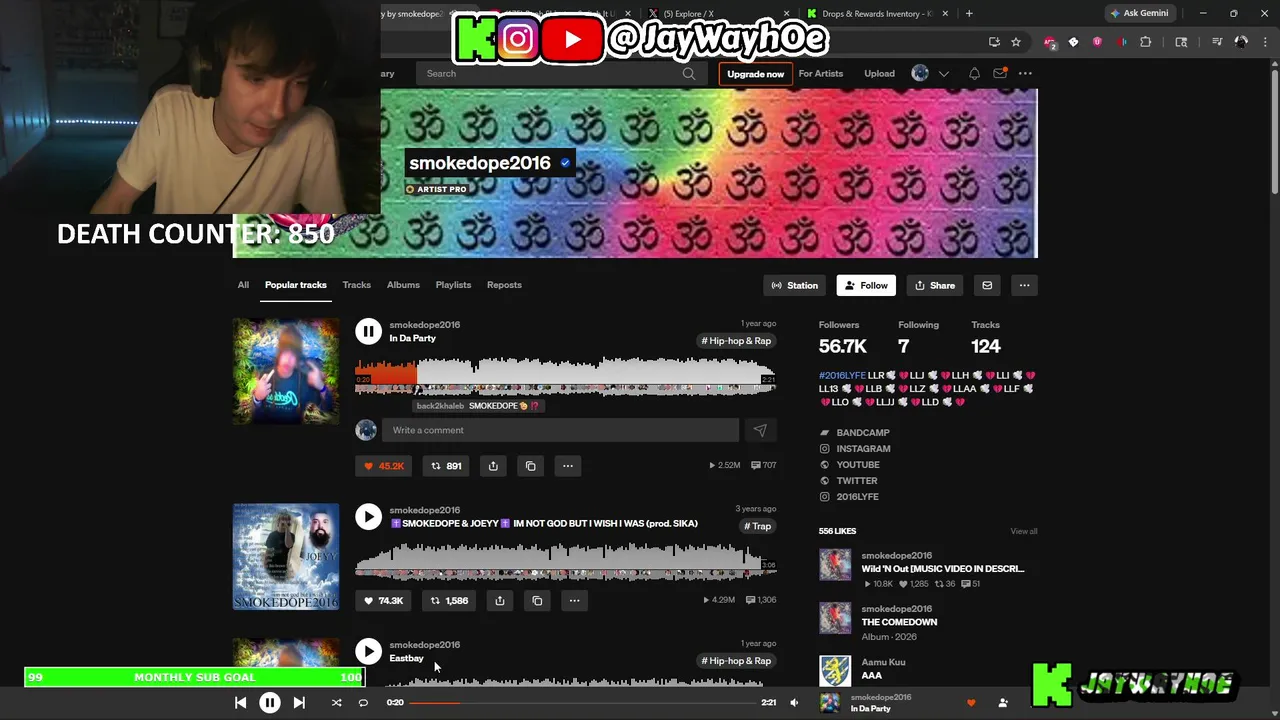The width and height of the screenshot is (1280, 720).
Task: Open the header more options menu
Action: (x=1025, y=73)
